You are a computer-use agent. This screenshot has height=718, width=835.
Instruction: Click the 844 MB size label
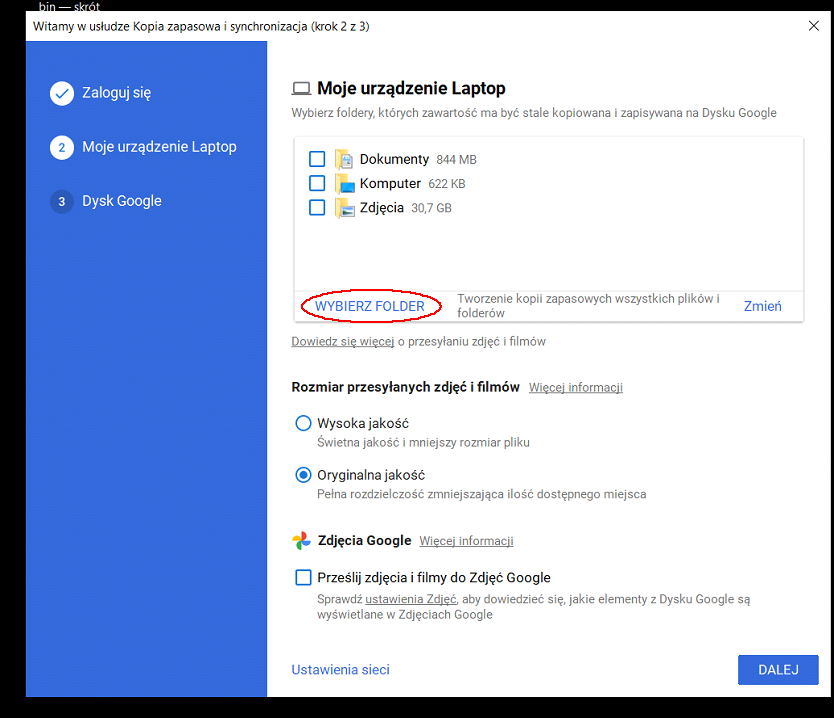pos(456,160)
